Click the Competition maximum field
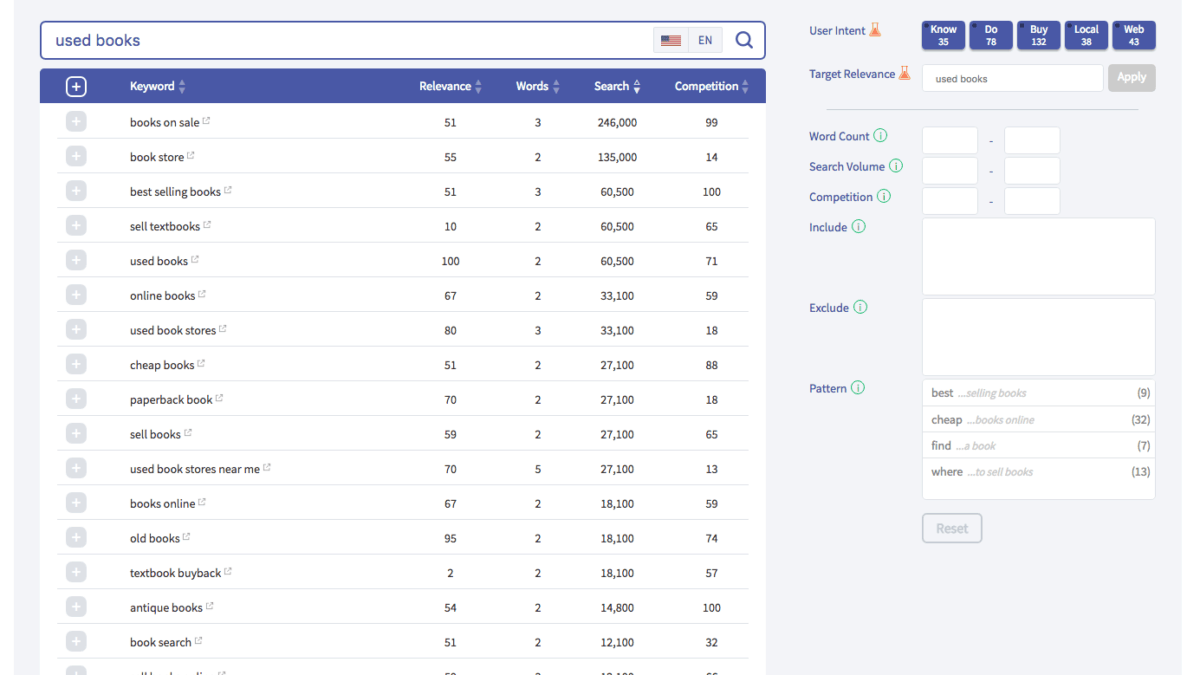 1031,200
